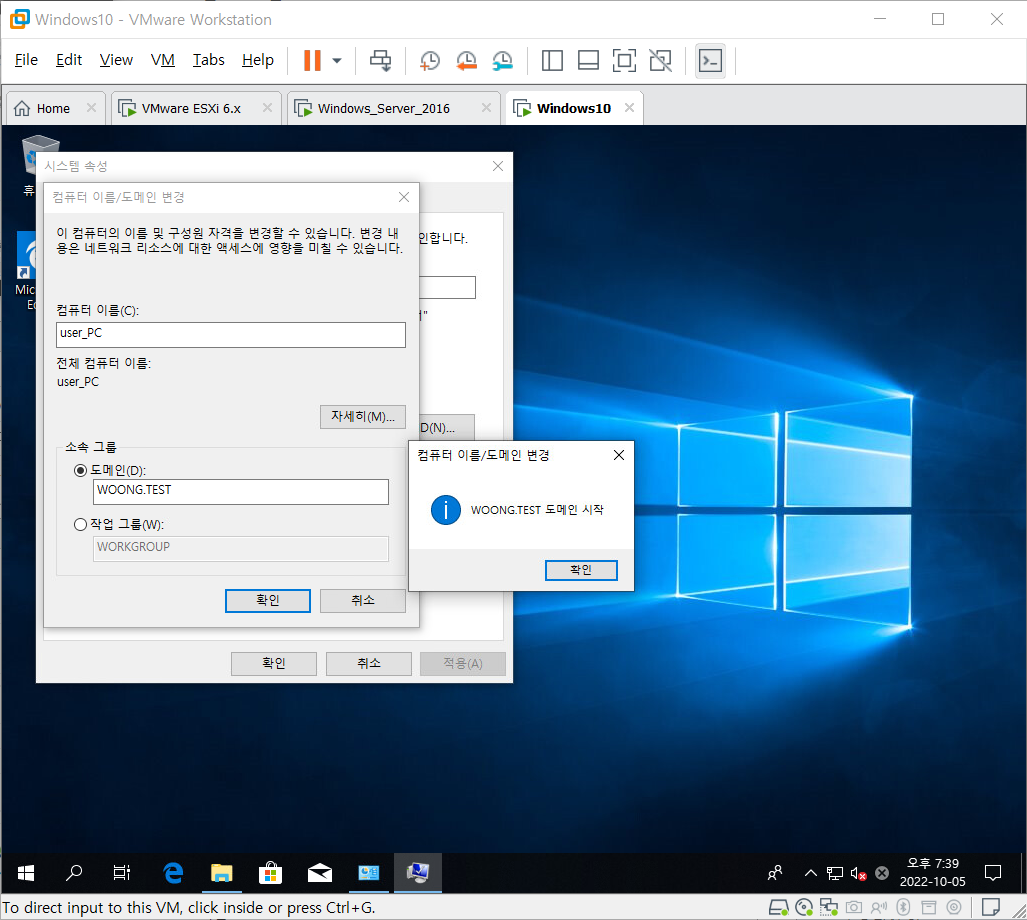Close the 시스템 속성 window
This screenshot has height=920, width=1027.
(x=498, y=166)
